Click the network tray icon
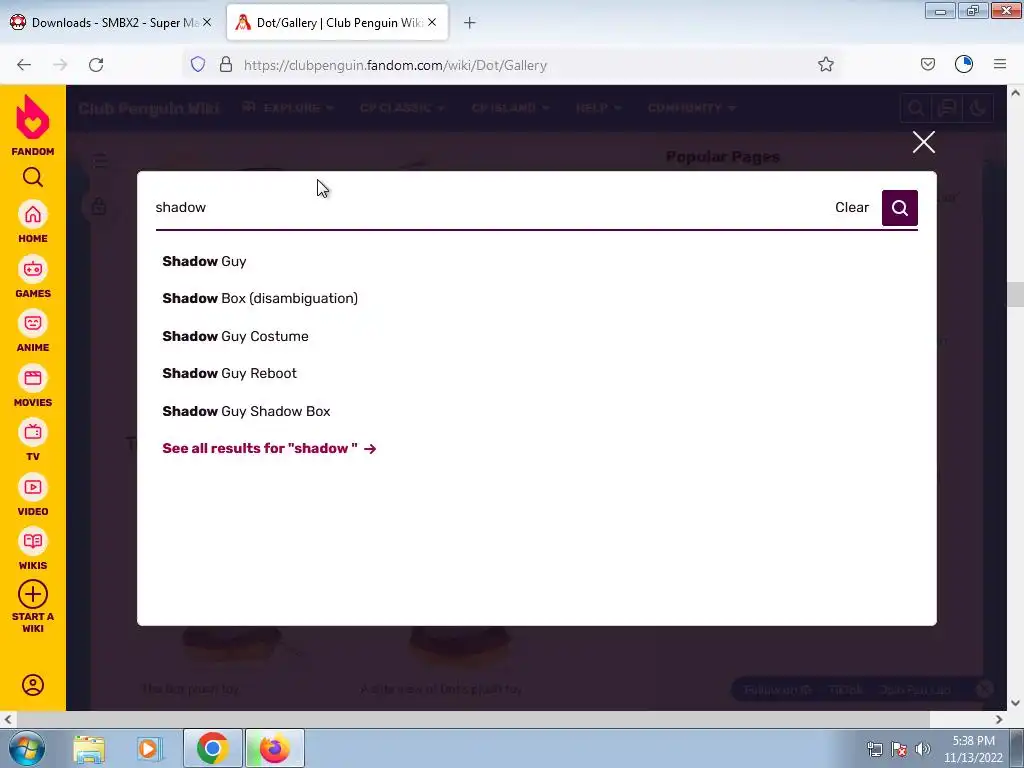1024x768 pixels. click(x=874, y=749)
